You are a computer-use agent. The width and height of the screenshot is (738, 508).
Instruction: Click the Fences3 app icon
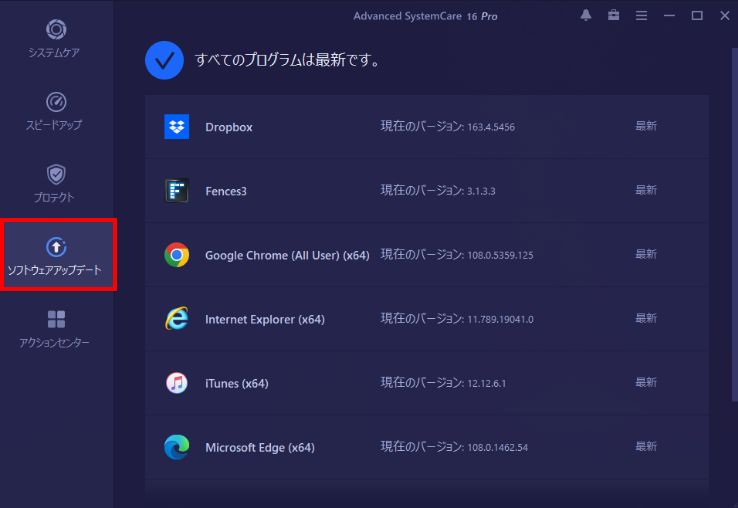[176, 191]
